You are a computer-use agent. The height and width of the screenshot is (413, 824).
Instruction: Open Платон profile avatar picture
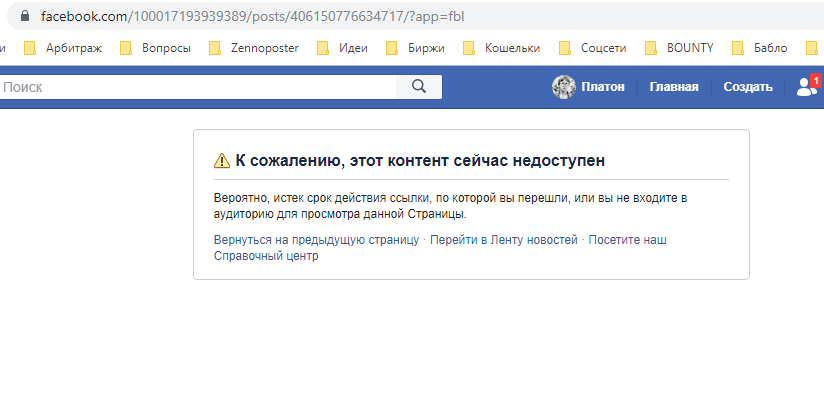(x=564, y=87)
